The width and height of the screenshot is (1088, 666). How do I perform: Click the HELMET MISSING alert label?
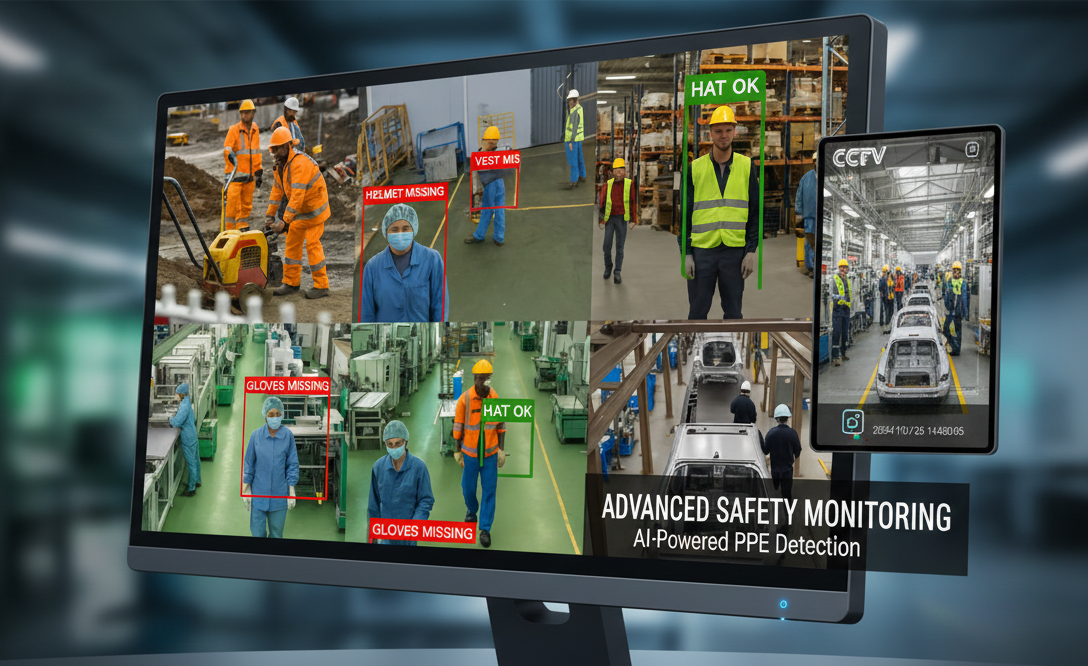(x=405, y=193)
